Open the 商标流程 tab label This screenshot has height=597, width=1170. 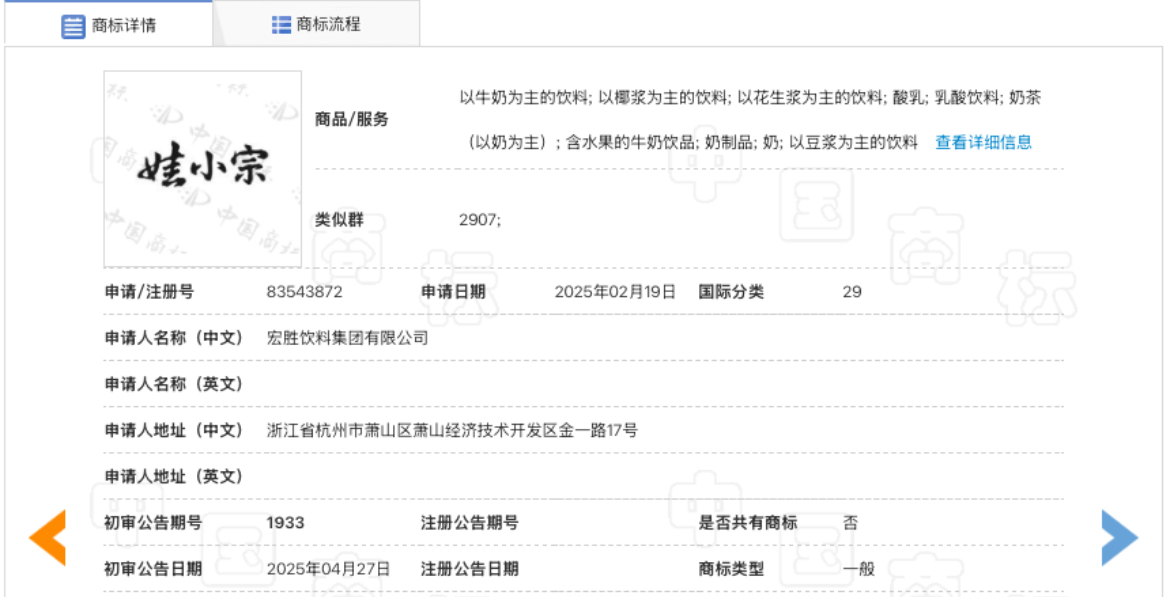tap(328, 25)
